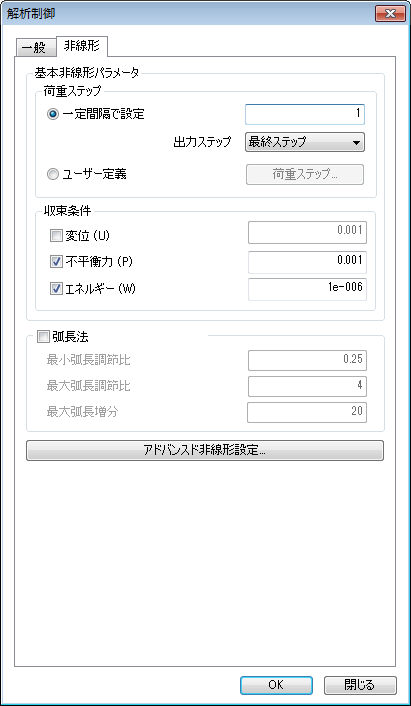This screenshot has width=411, height=706.
Task: Click the energy tolerance field 1e-006
Action: point(307,290)
